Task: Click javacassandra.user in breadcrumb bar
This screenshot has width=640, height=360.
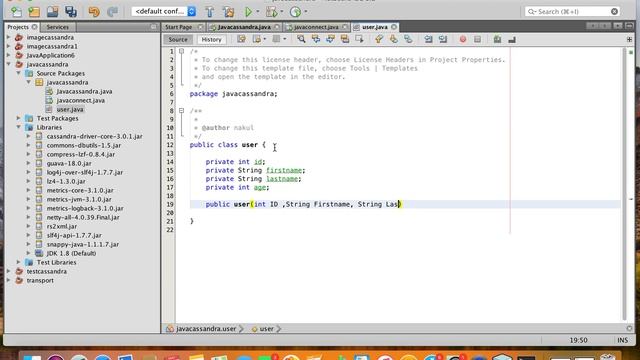Action: [206, 329]
